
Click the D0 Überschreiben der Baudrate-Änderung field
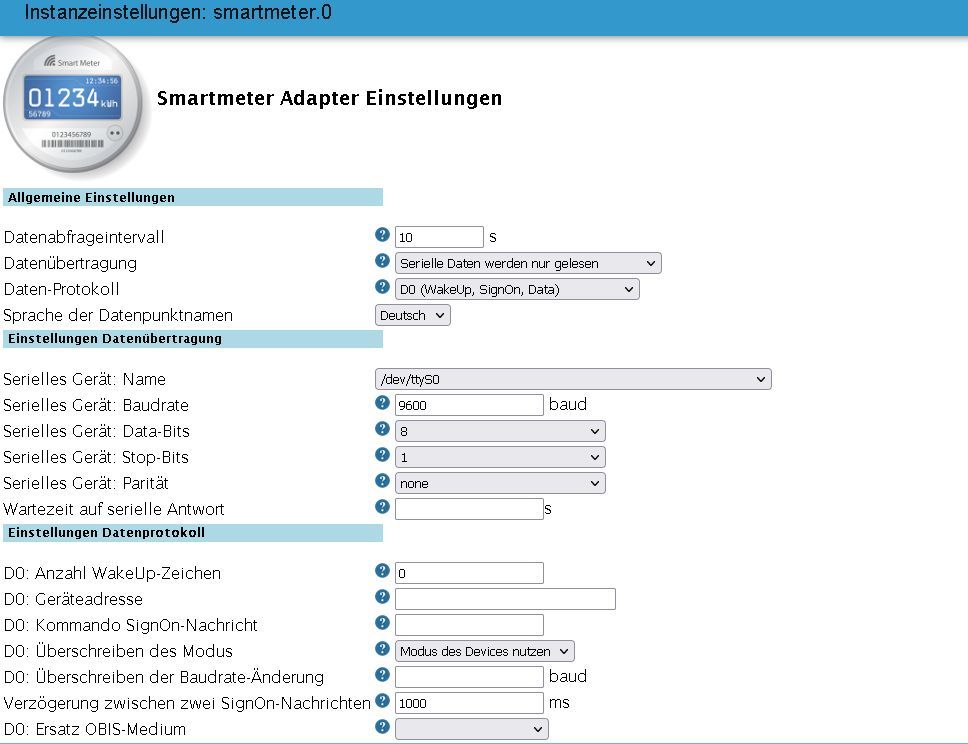(469, 677)
